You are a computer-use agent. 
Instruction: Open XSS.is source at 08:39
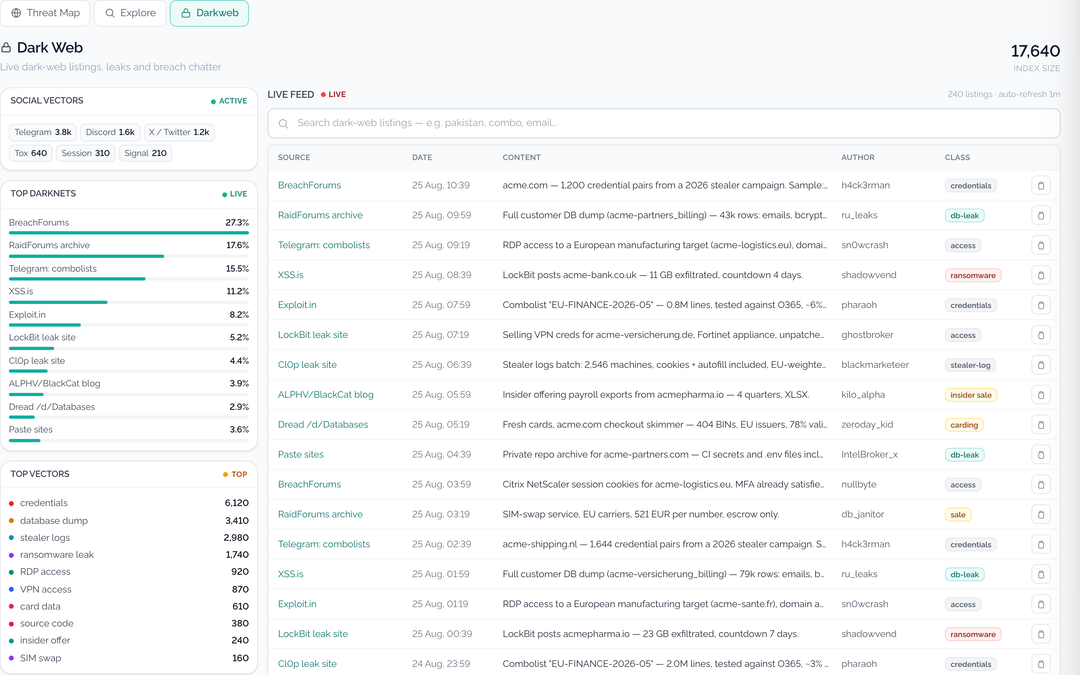click(291, 275)
